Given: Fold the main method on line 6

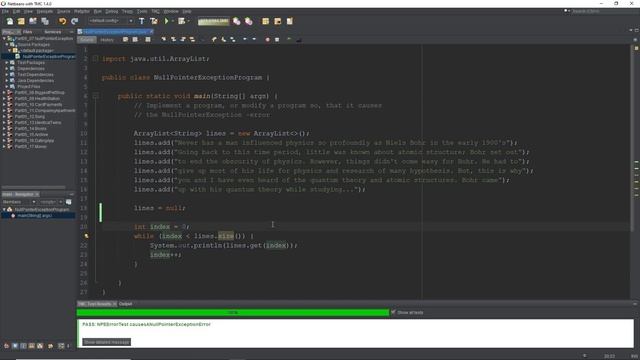Looking at the screenshot, I should [96, 96].
